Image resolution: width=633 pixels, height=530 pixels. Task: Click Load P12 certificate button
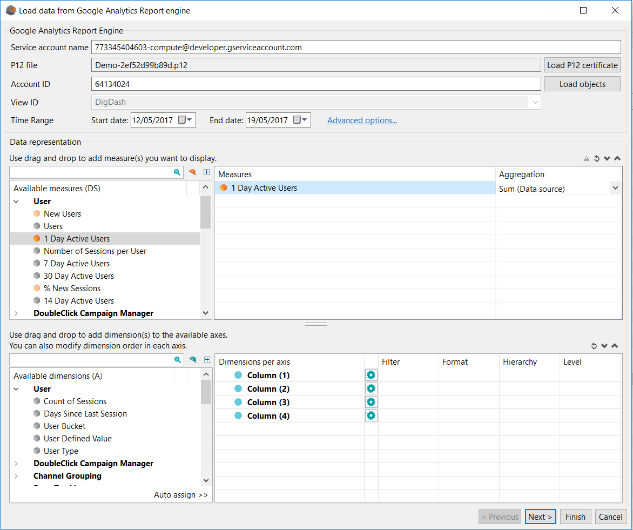tap(582, 65)
